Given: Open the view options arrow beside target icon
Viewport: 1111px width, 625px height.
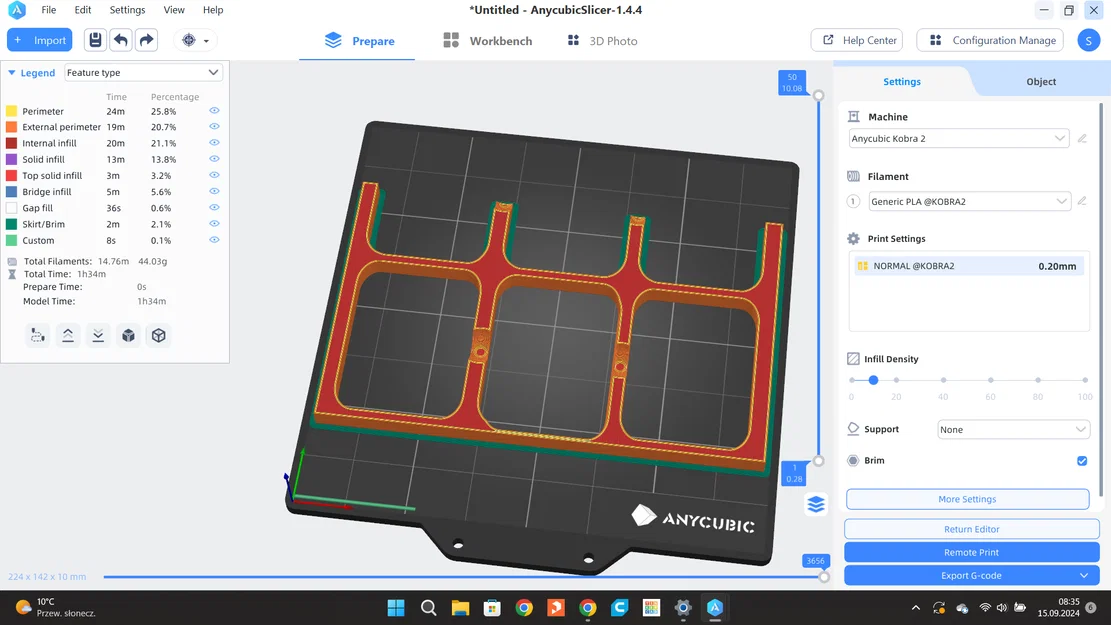Looking at the screenshot, I should coord(206,41).
